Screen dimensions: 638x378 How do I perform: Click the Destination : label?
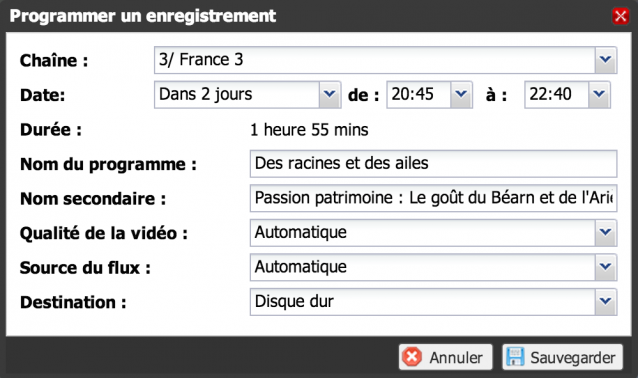[x=73, y=302]
